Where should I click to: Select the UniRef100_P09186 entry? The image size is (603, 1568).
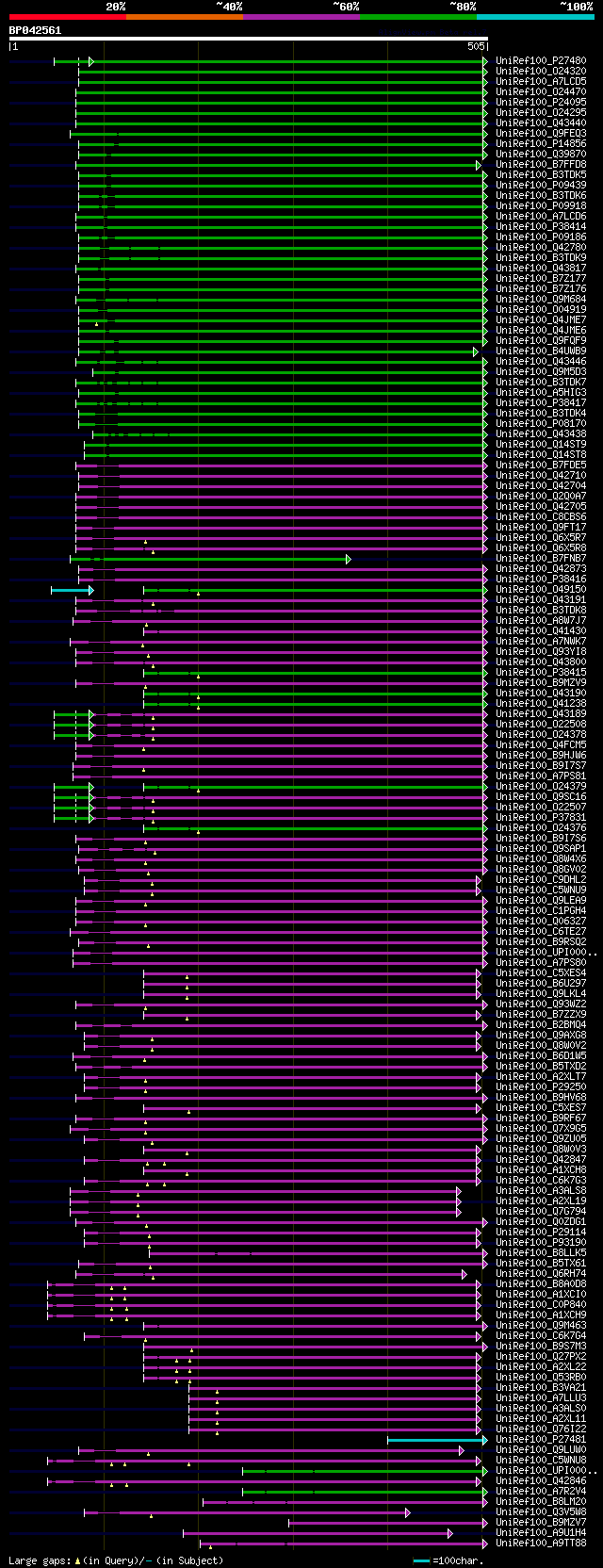[x=541, y=237]
